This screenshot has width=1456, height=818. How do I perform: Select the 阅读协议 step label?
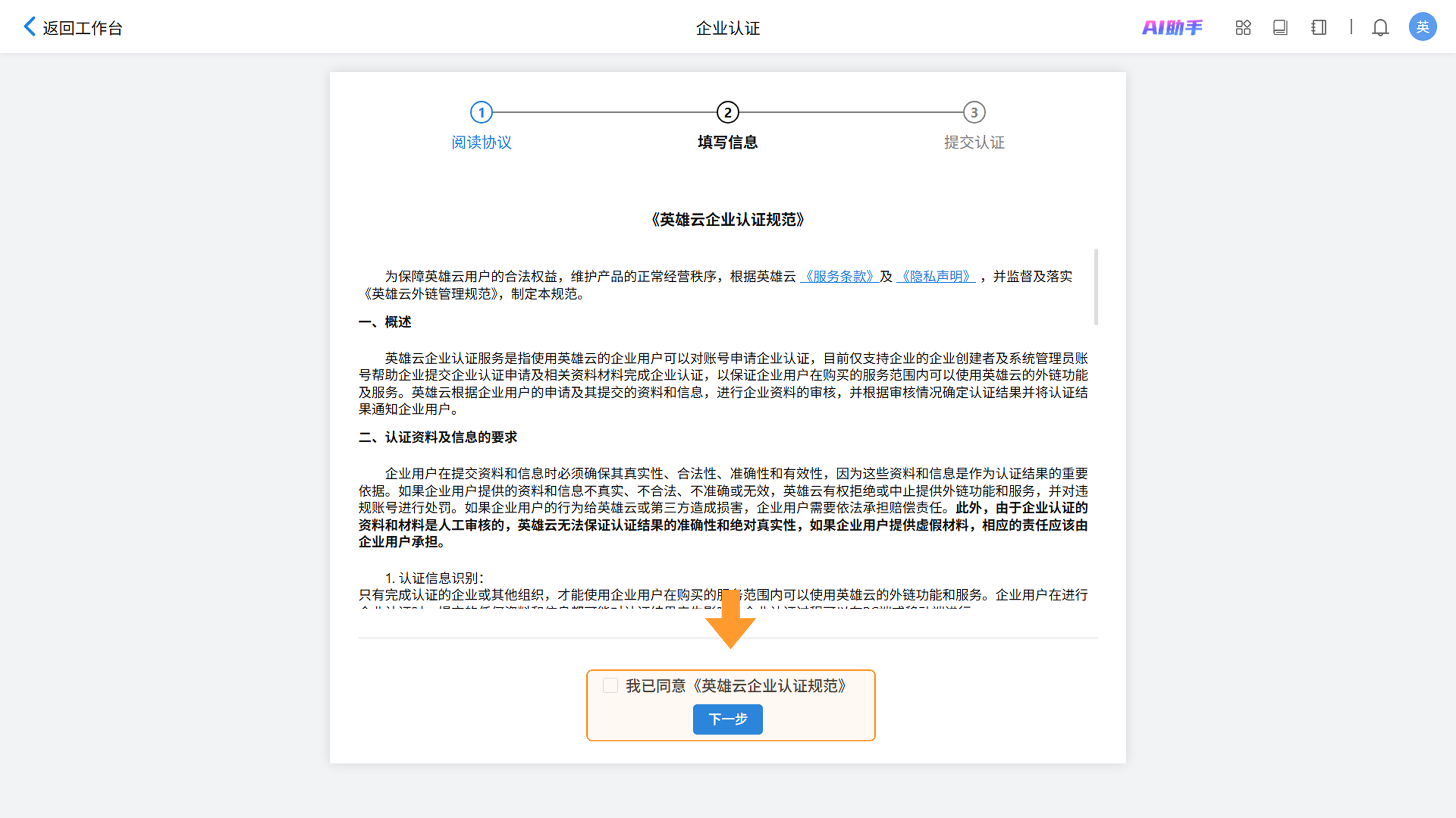point(481,143)
